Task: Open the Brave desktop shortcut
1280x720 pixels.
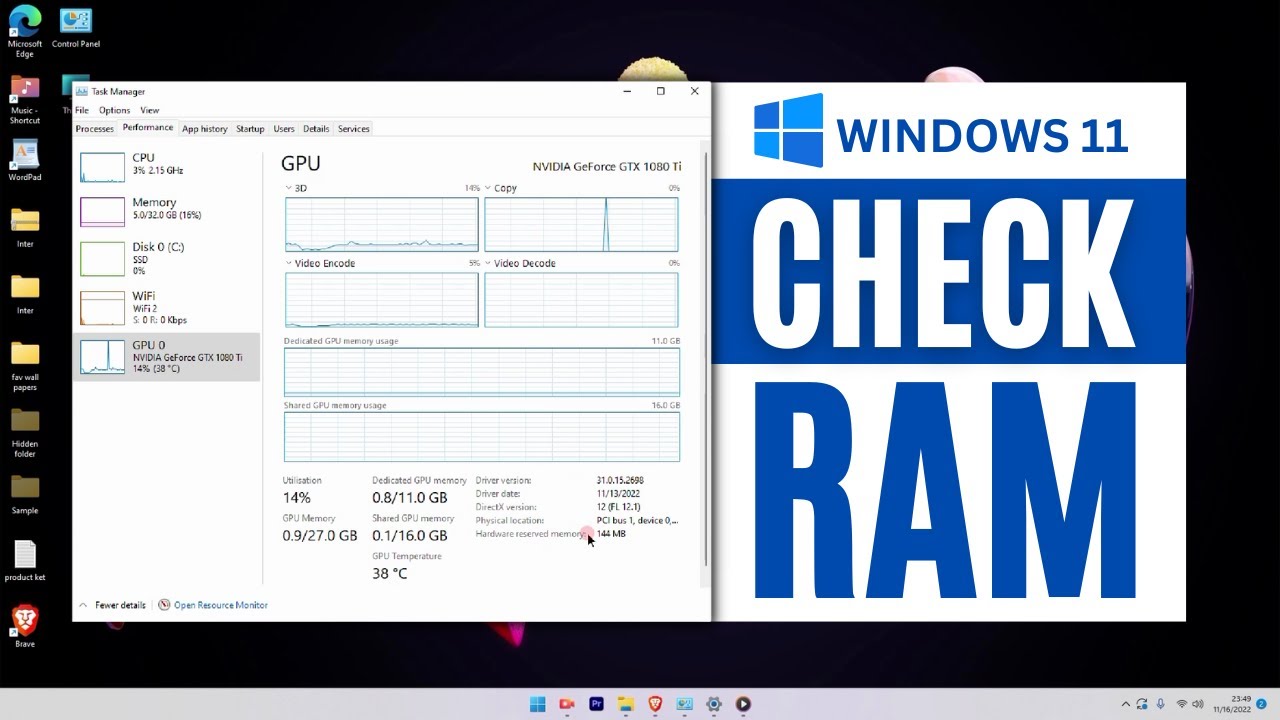Action: (25, 627)
